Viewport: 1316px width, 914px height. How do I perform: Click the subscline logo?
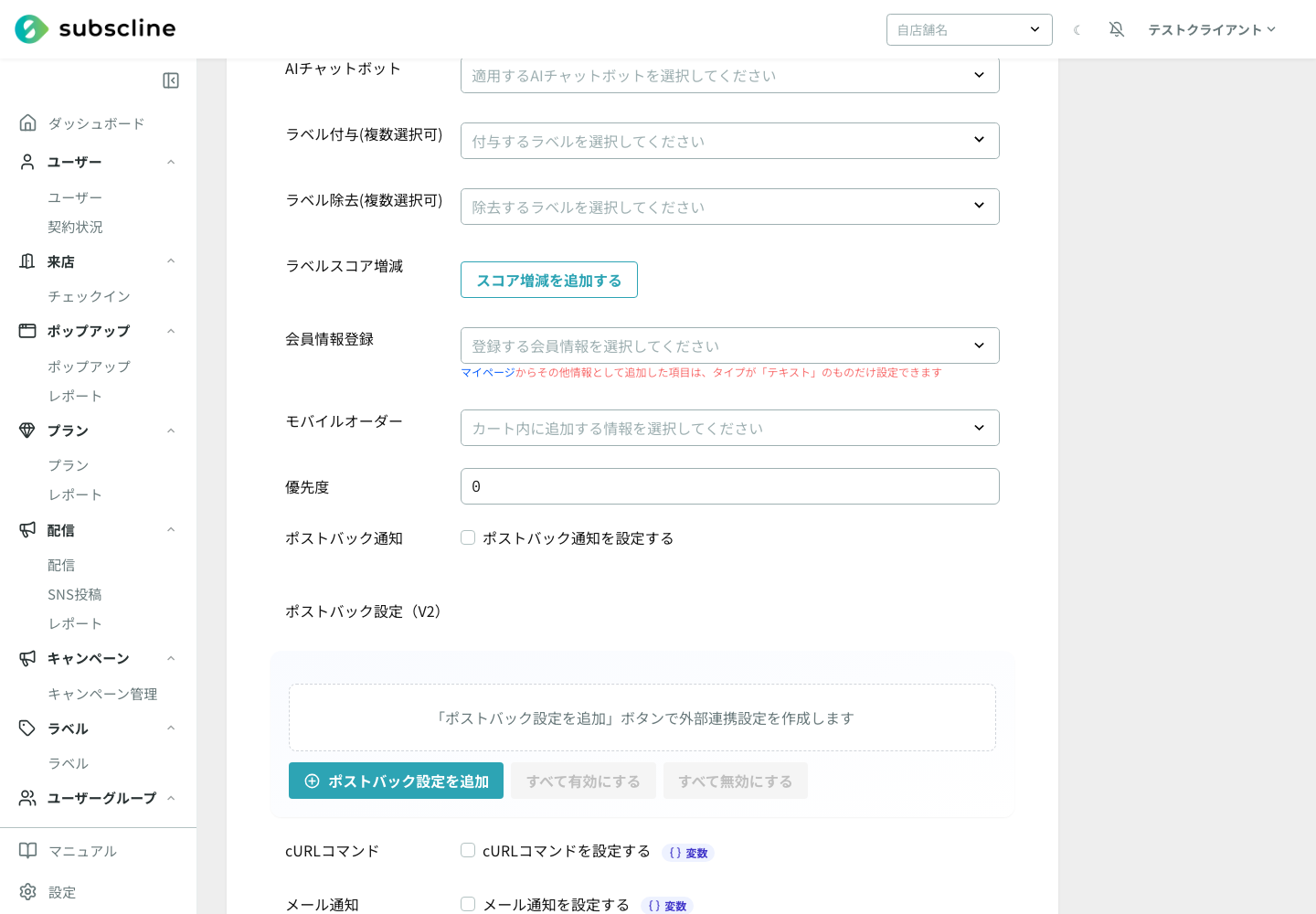pyautogui.click(x=95, y=29)
